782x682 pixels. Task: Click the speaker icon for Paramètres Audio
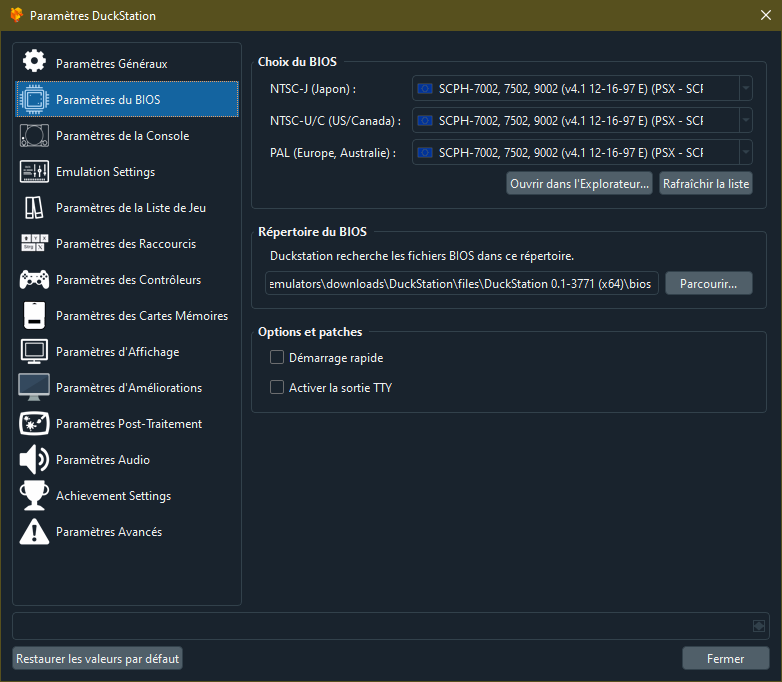pyautogui.click(x=34, y=460)
